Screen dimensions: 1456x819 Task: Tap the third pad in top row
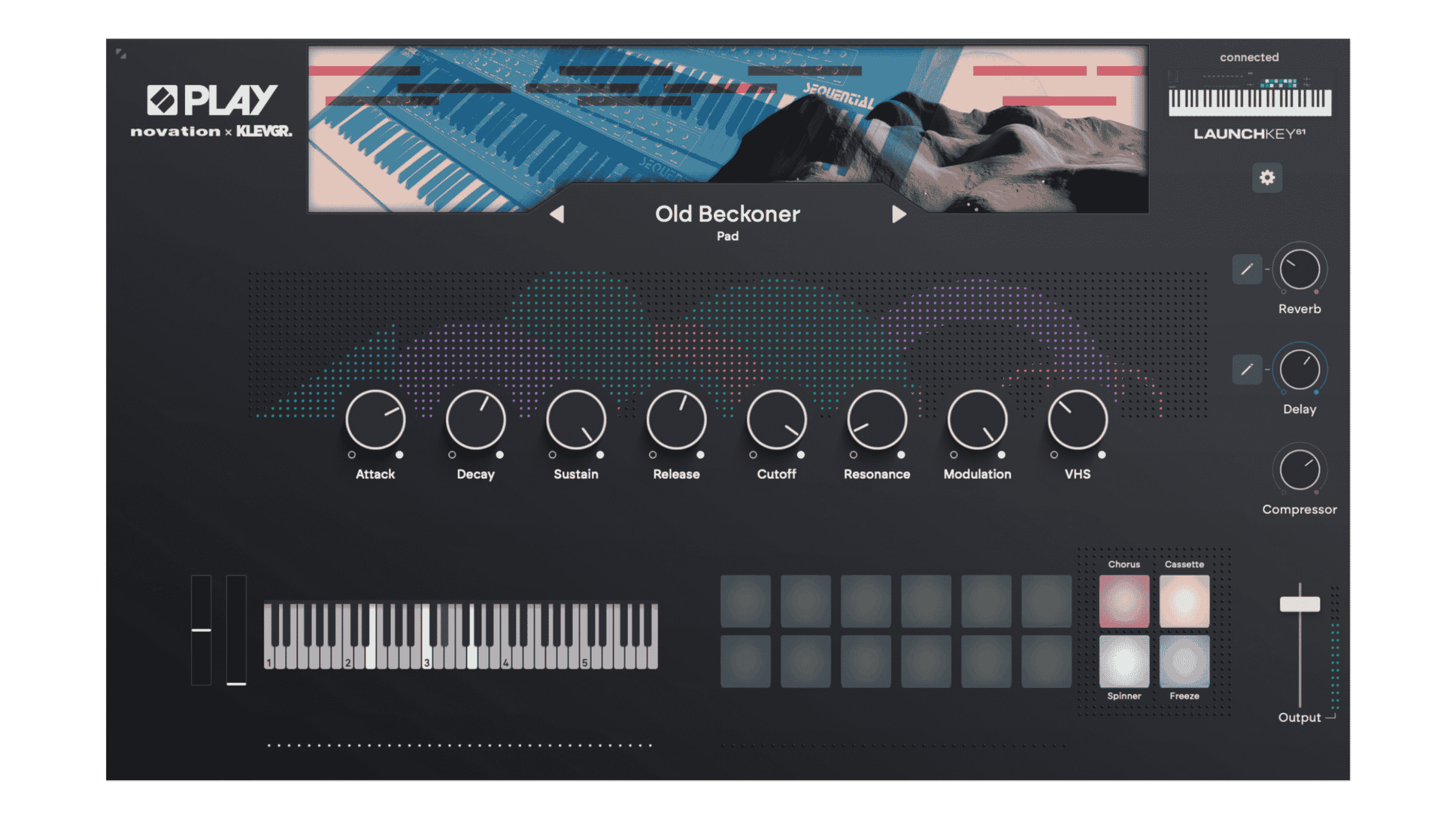[x=866, y=601]
